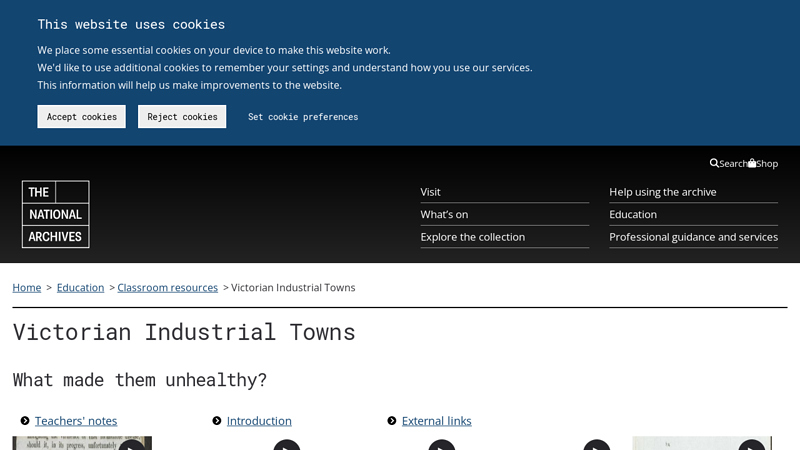This screenshot has height=450, width=800.
Task: Go to Home breadcrumb link
Action: pos(27,288)
